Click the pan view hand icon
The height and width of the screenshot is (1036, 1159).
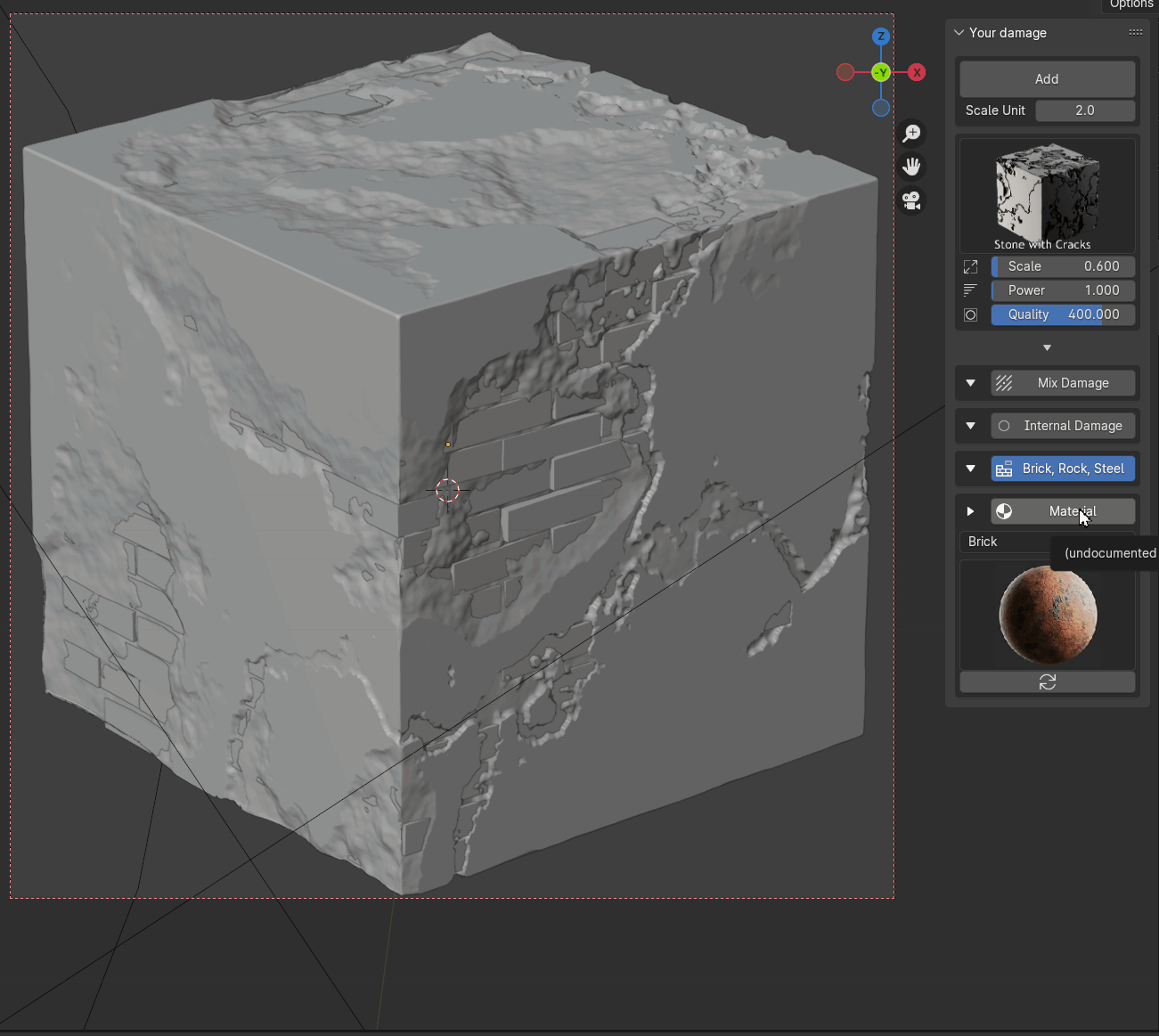911,167
